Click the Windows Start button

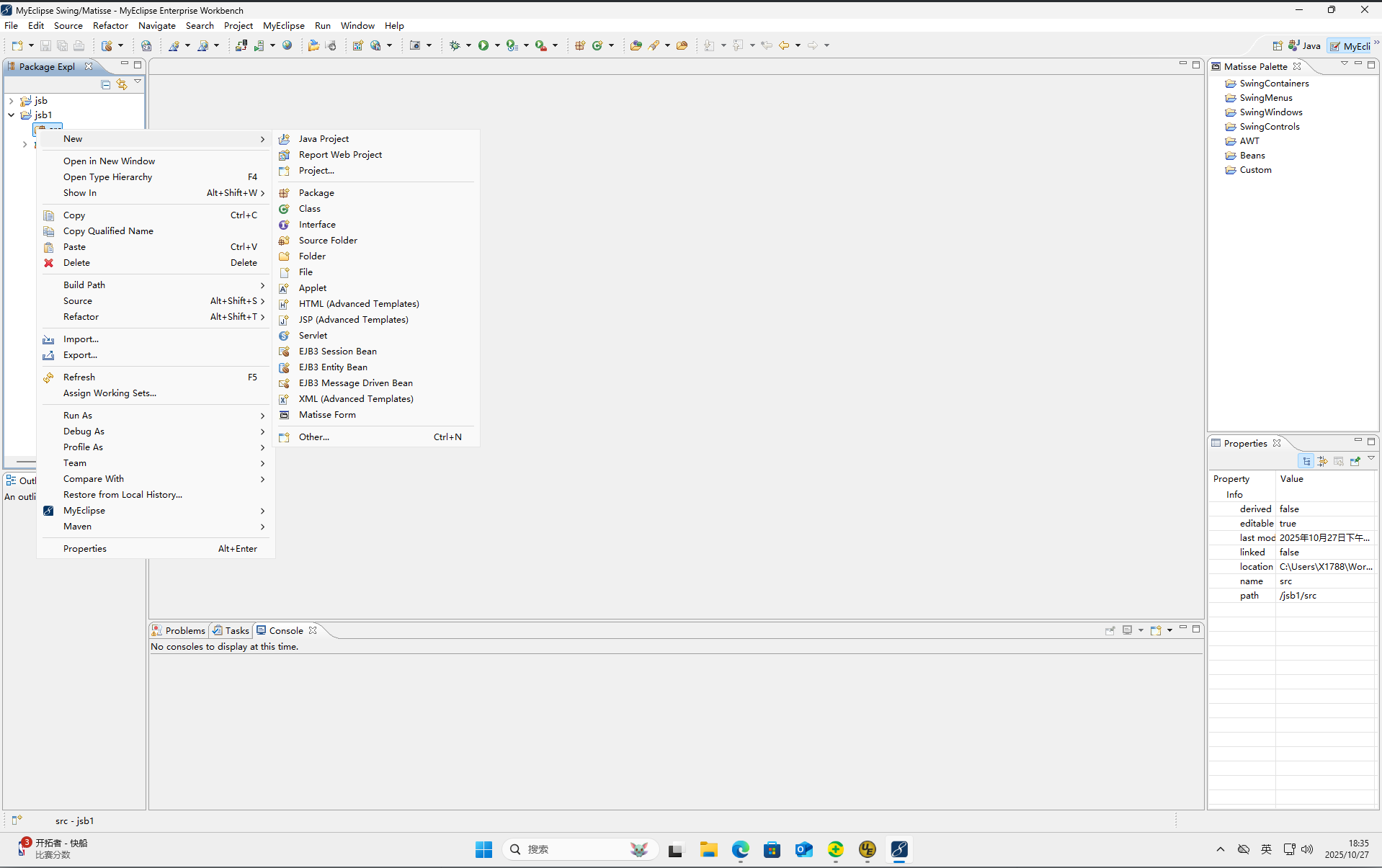(483, 850)
